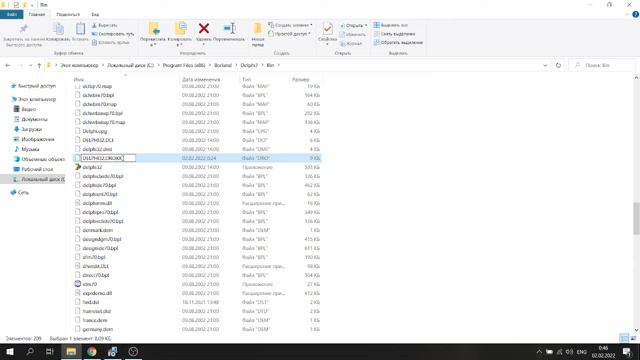Screen dimensions: 640x360
Task: Open the address bar history dropdown
Action: [545, 65]
